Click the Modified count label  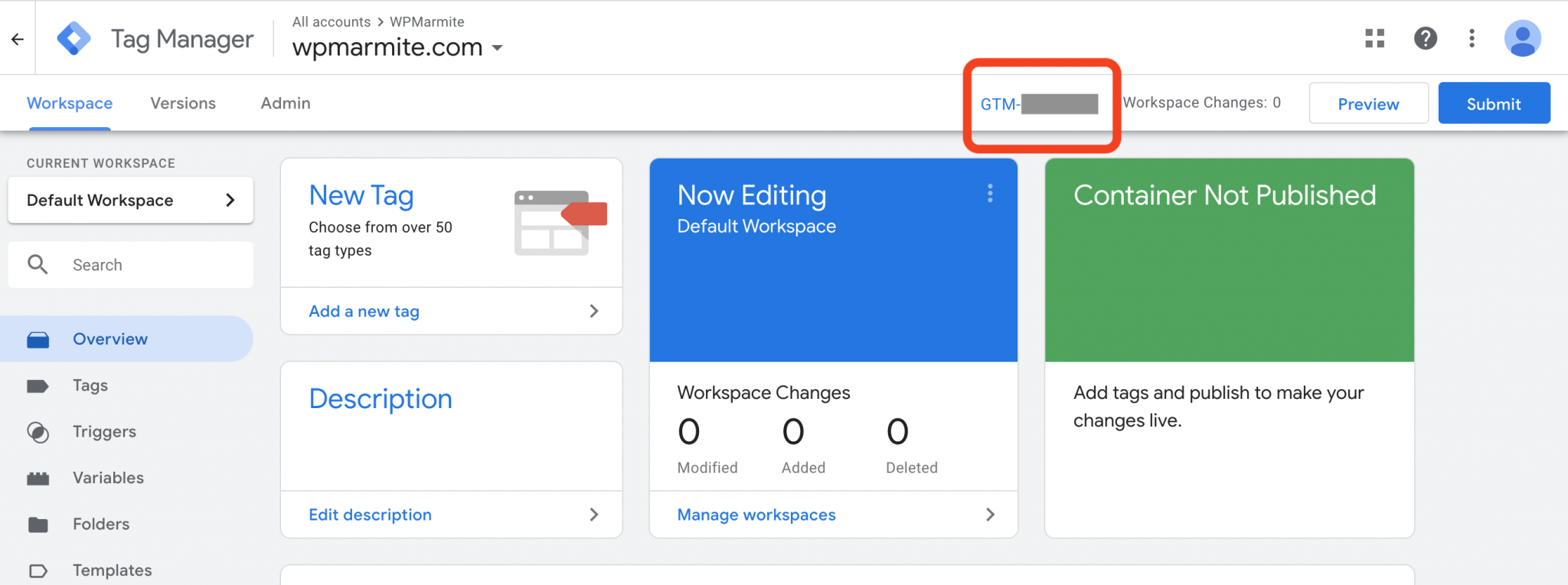(707, 468)
